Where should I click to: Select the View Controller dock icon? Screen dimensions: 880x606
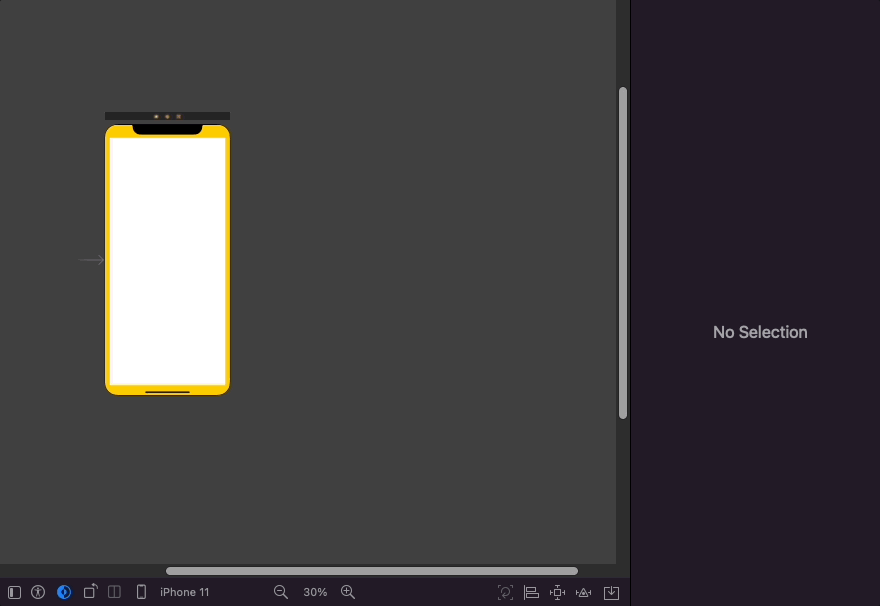coord(156,116)
